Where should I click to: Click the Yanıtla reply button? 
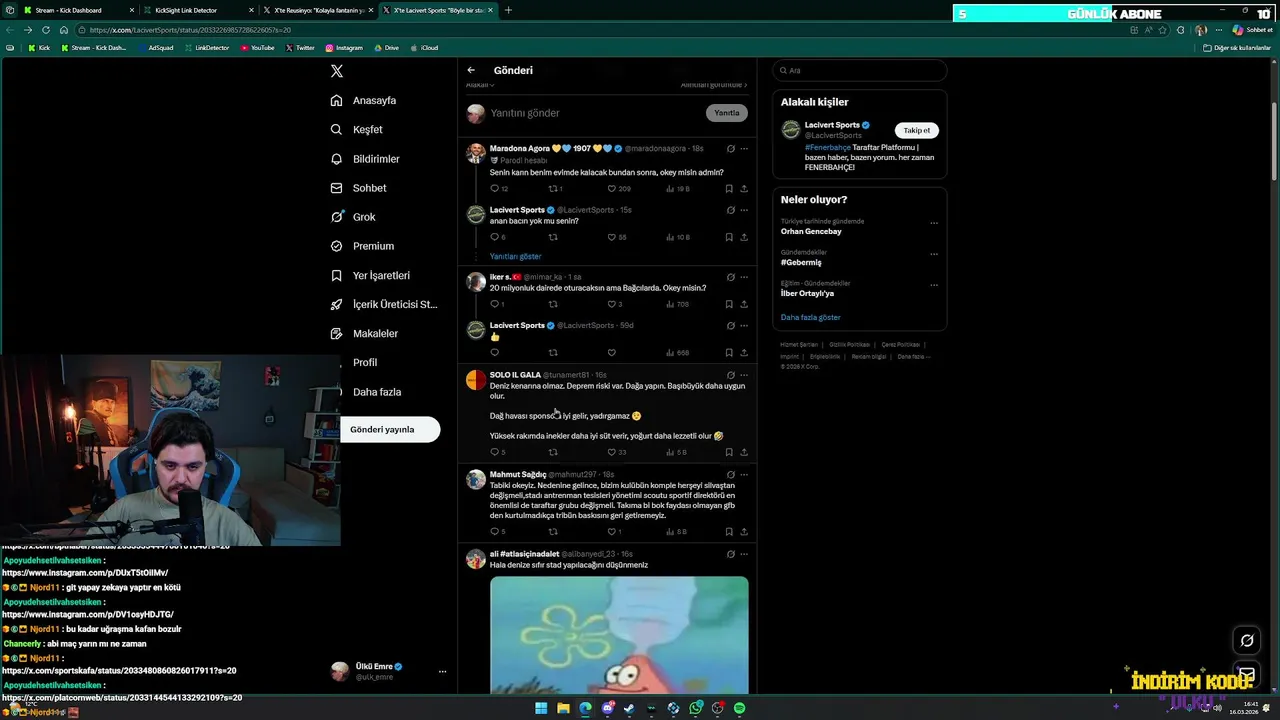(x=727, y=113)
